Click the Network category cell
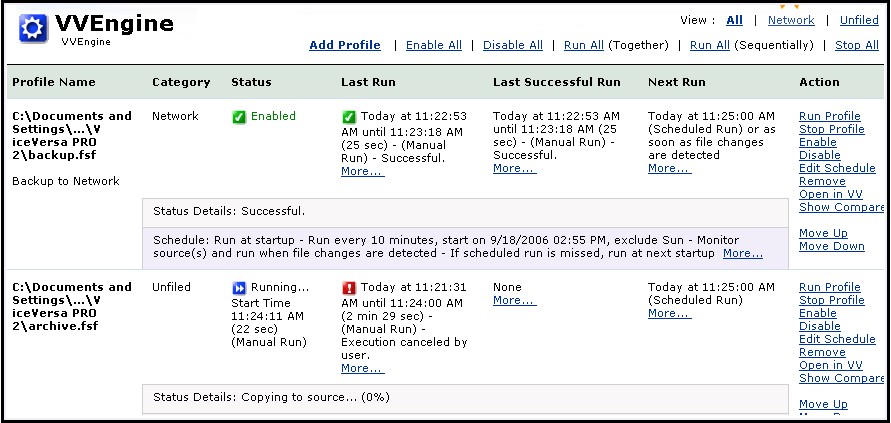891x423 pixels. click(x=175, y=116)
